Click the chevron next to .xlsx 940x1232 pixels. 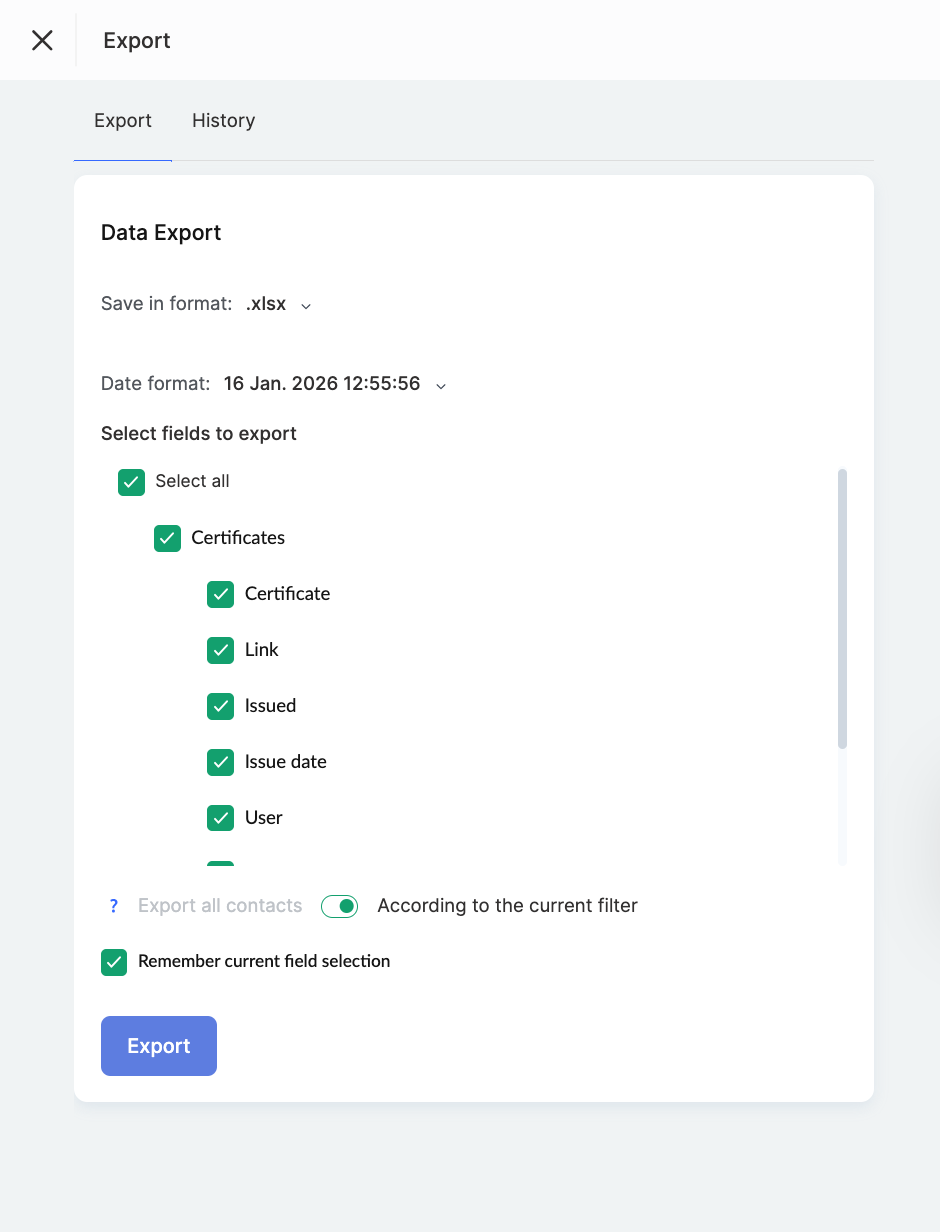[x=306, y=306]
